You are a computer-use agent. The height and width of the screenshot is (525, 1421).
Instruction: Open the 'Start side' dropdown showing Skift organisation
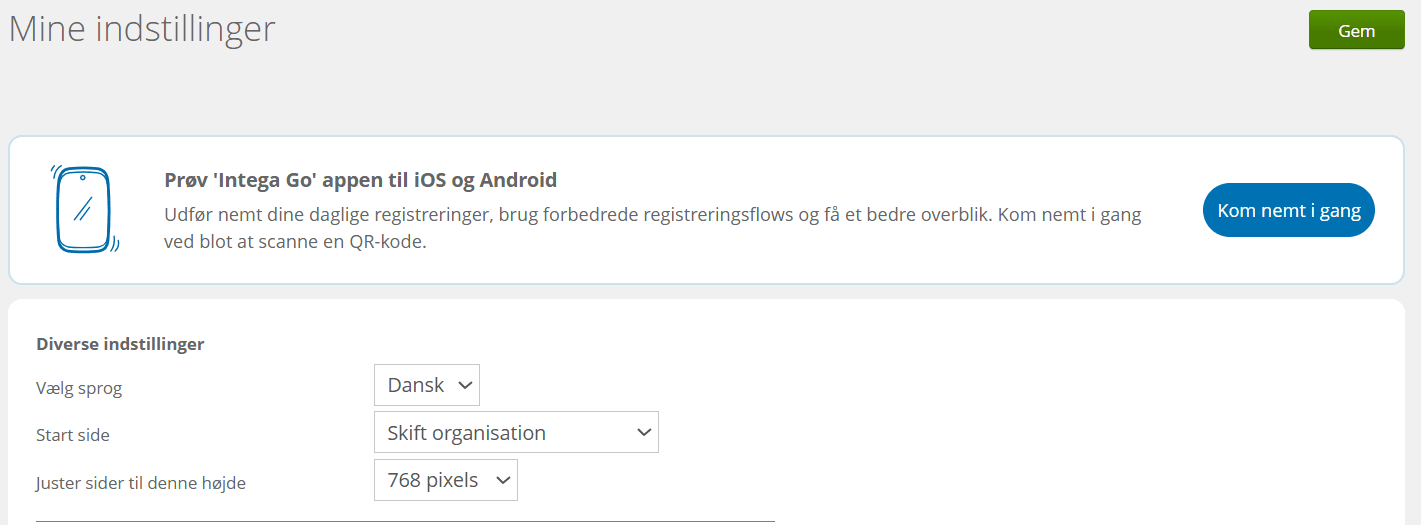pyautogui.click(x=516, y=433)
